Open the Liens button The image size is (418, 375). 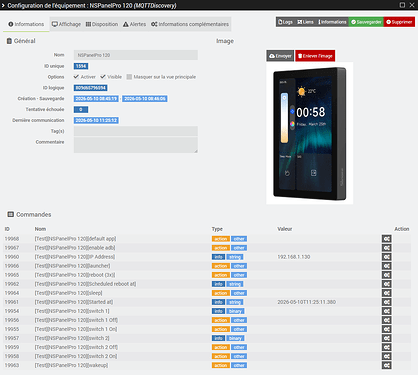pos(305,22)
